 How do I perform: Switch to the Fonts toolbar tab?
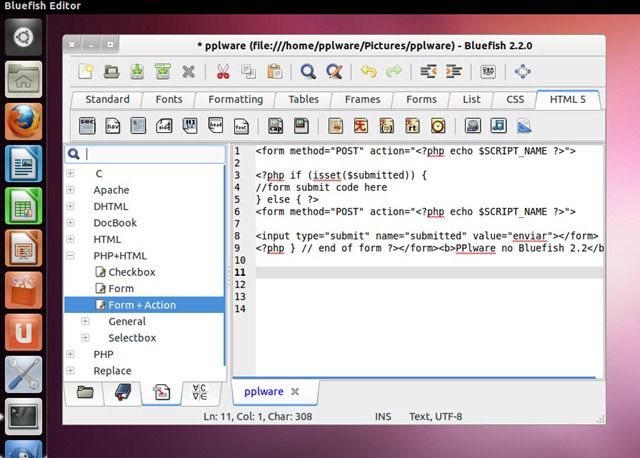pos(169,99)
